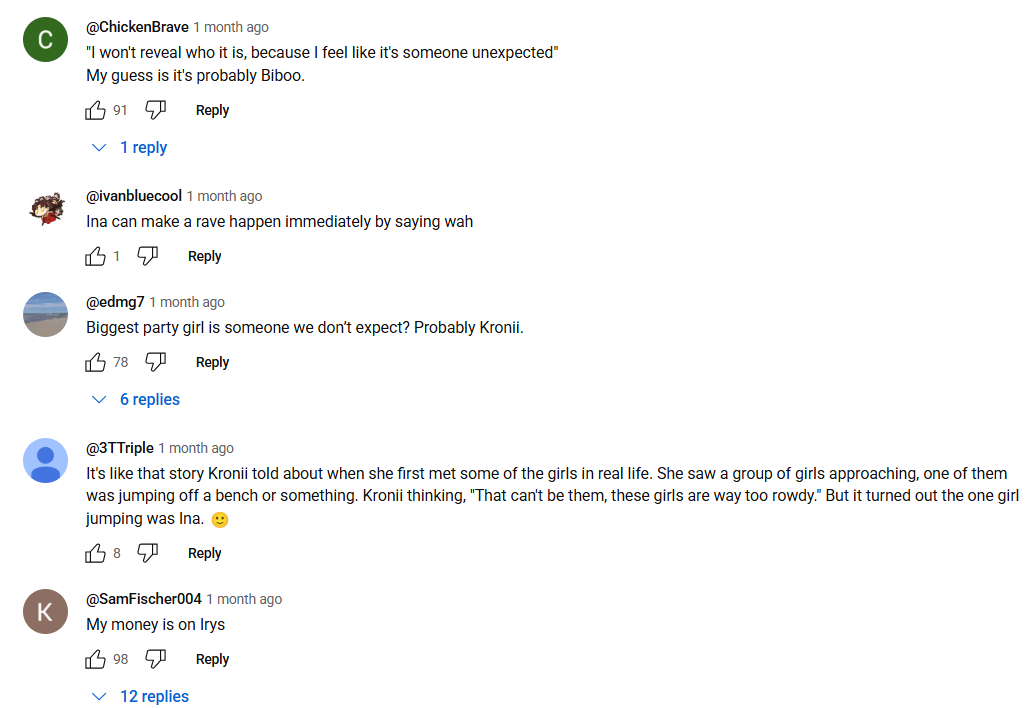Open @edmg7 channel username link
1031x708 pixels.
point(115,302)
